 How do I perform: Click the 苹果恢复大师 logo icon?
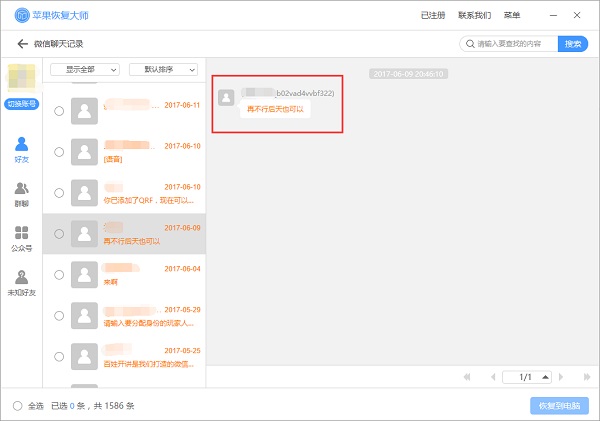click(x=22, y=15)
